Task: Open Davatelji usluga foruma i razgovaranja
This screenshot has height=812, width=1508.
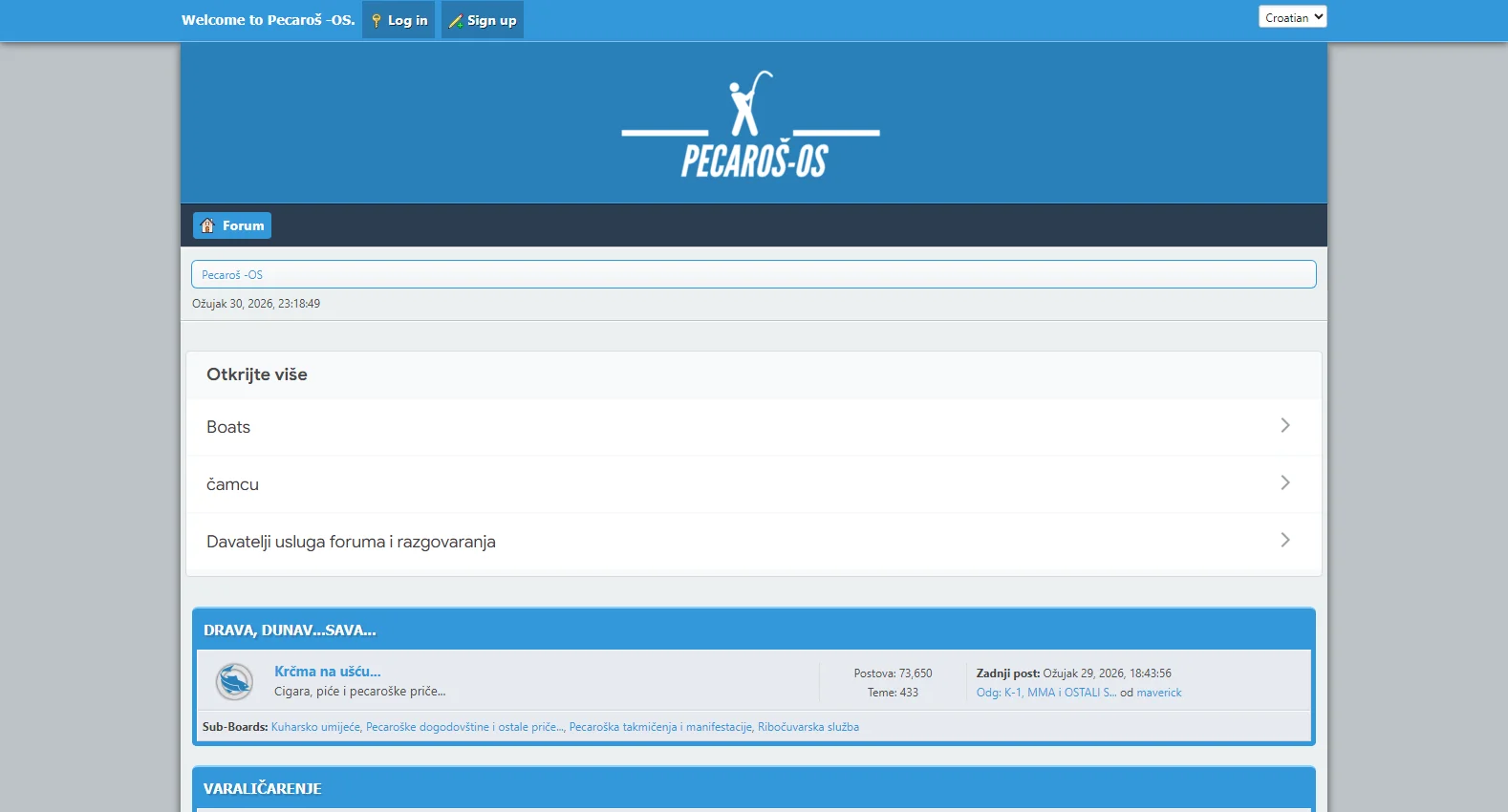Action: click(x=754, y=542)
